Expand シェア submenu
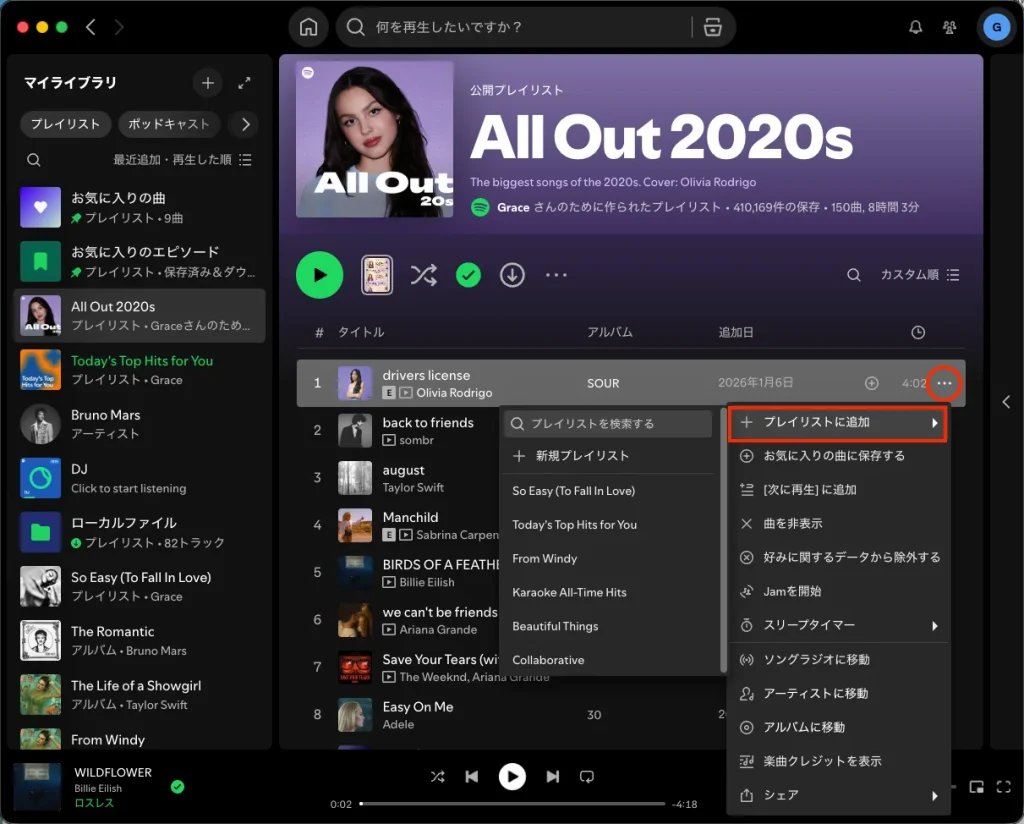This screenshot has height=824, width=1024. (x=838, y=795)
